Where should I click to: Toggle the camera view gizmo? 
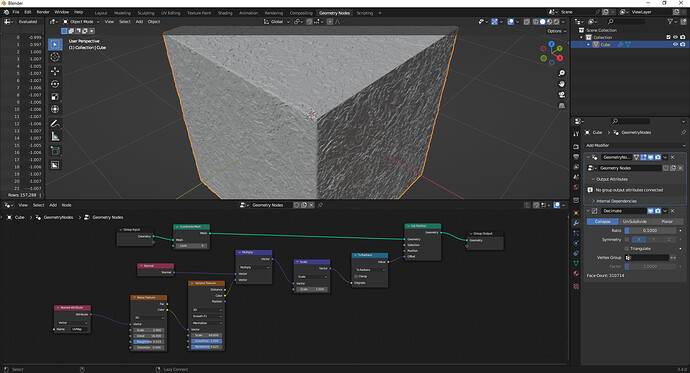pyautogui.click(x=562, y=95)
